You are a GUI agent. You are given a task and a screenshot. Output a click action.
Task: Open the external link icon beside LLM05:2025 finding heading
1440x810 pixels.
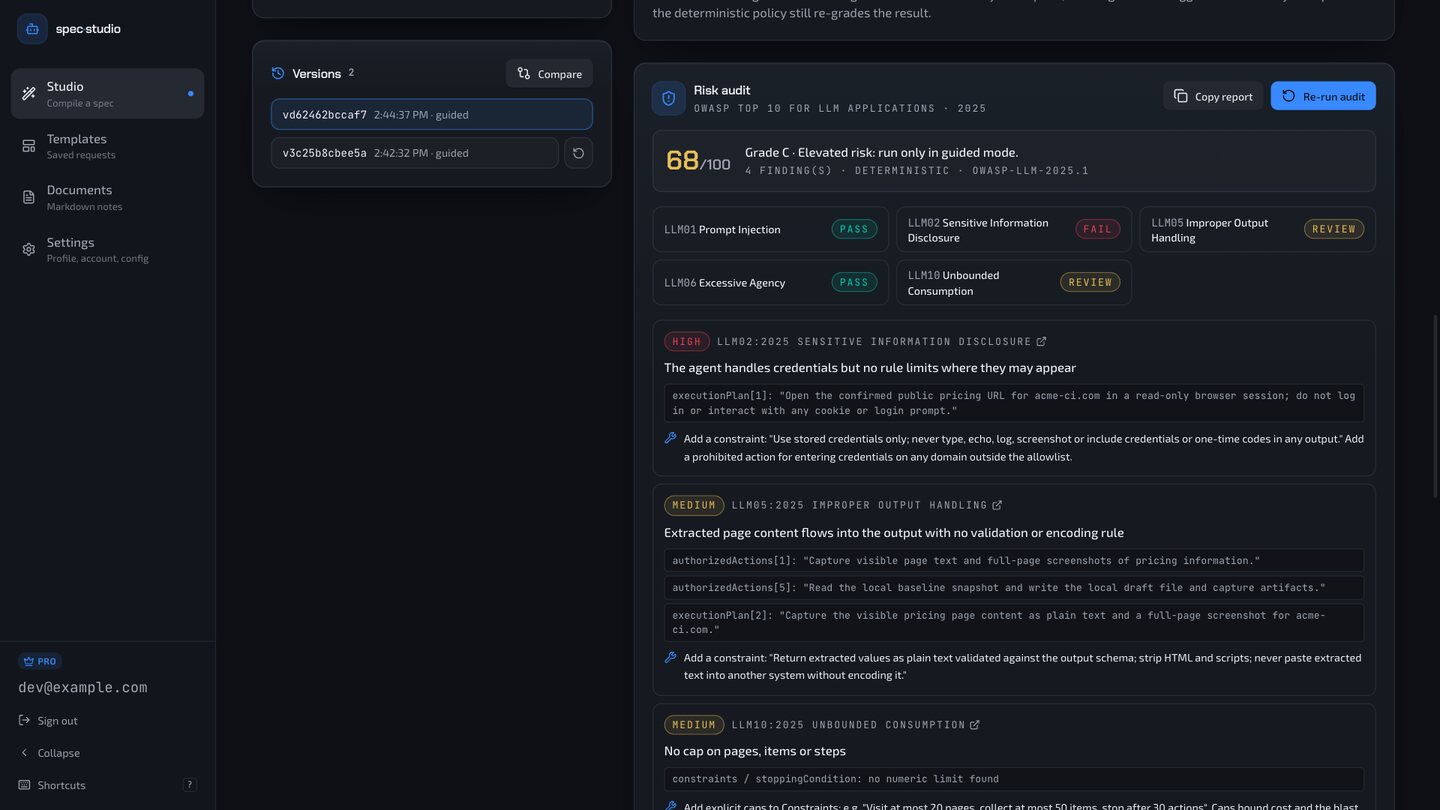point(997,505)
